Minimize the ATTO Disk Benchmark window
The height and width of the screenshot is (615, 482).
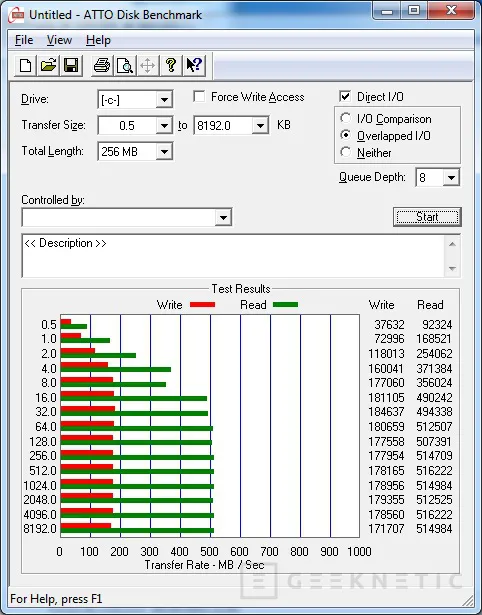tap(387, 11)
